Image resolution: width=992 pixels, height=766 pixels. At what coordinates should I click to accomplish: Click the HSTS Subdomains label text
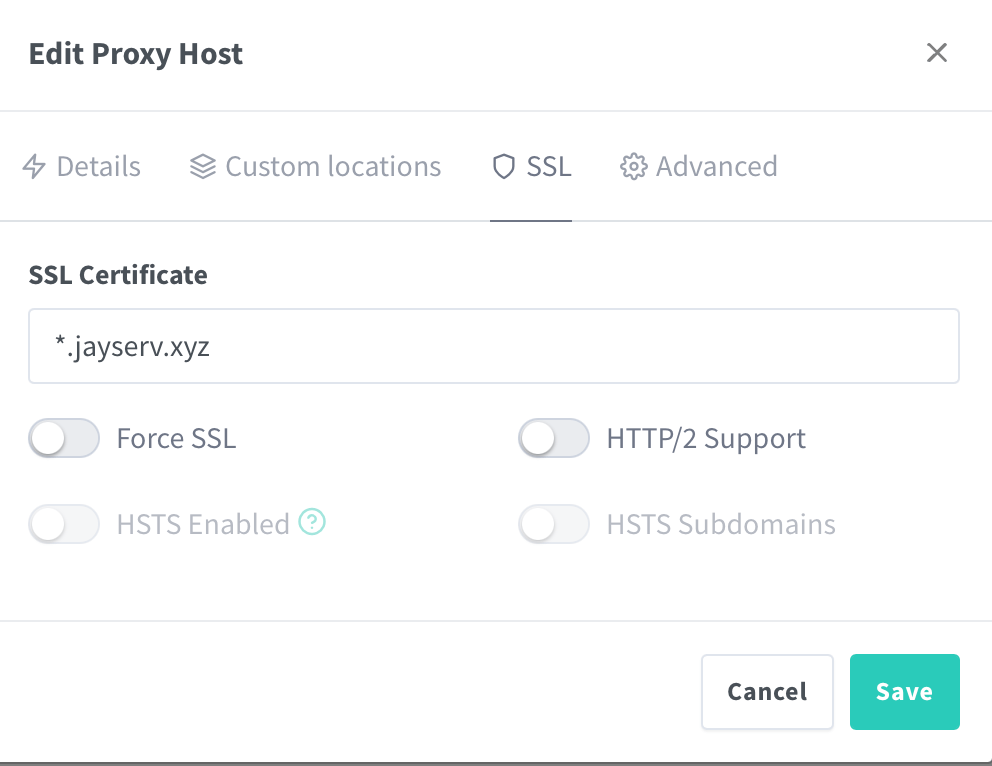[720, 525]
